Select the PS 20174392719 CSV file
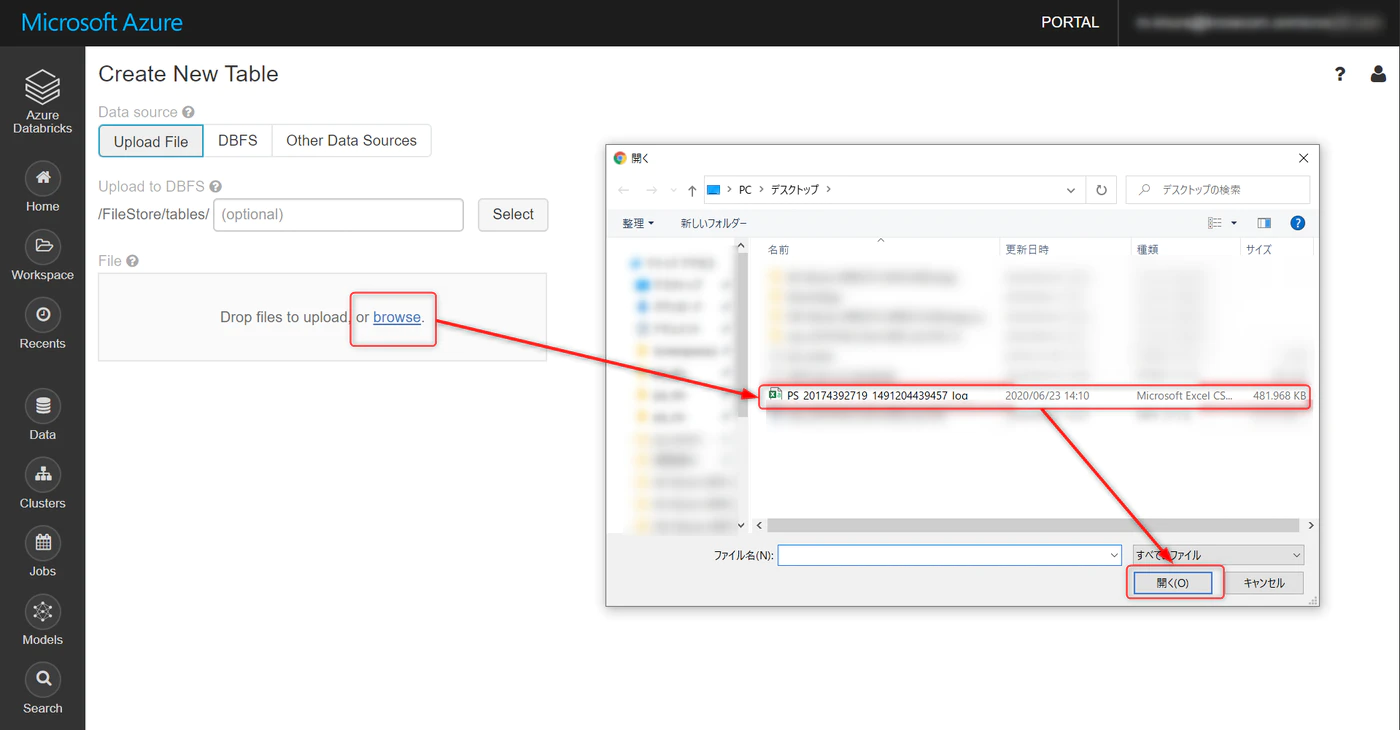 1035,396
